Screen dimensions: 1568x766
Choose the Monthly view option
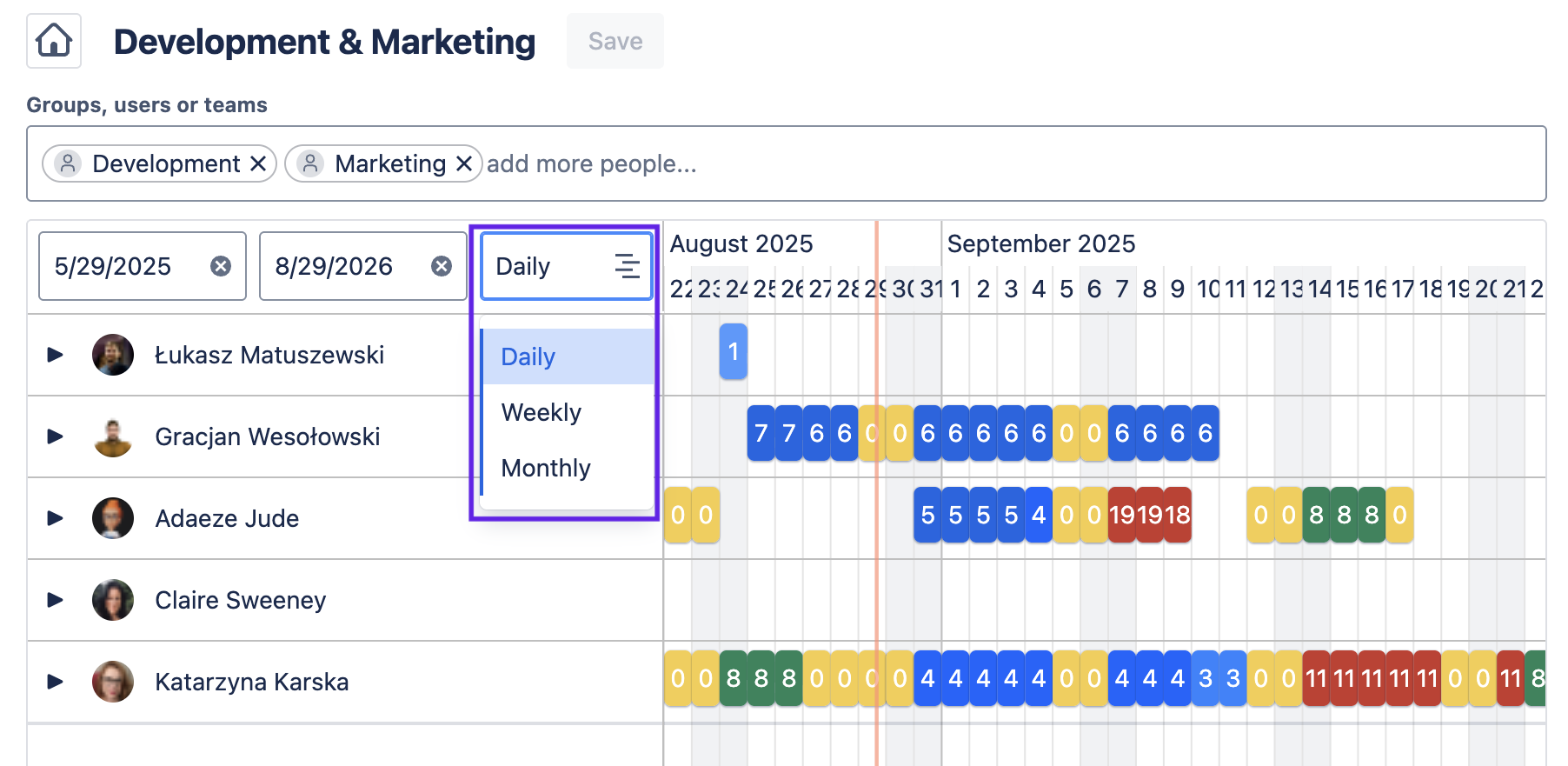click(546, 468)
